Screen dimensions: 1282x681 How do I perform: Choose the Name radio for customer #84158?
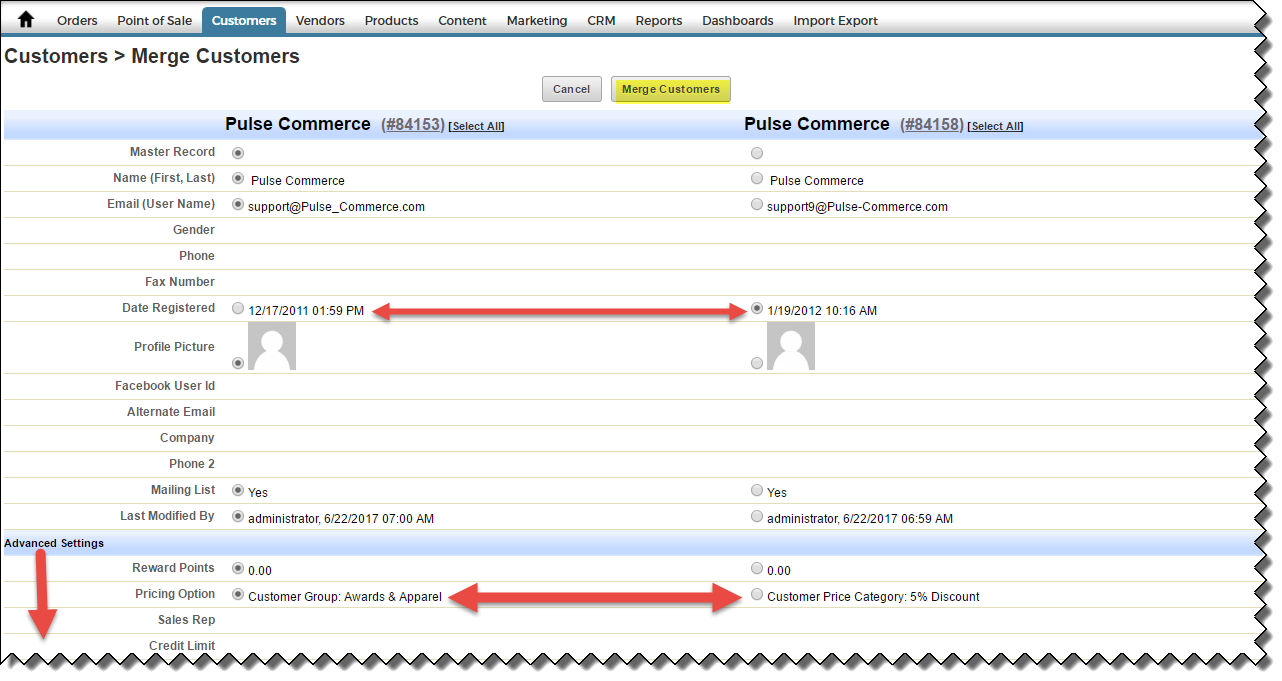pyautogui.click(x=757, y=179)
